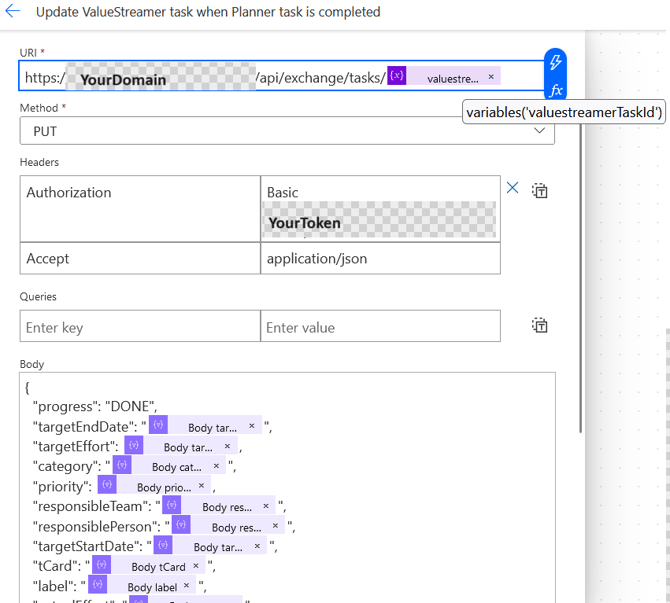This screenshot has height=603, width=670.
Task: Switch Queries to text mode icon
Action: 540,325
